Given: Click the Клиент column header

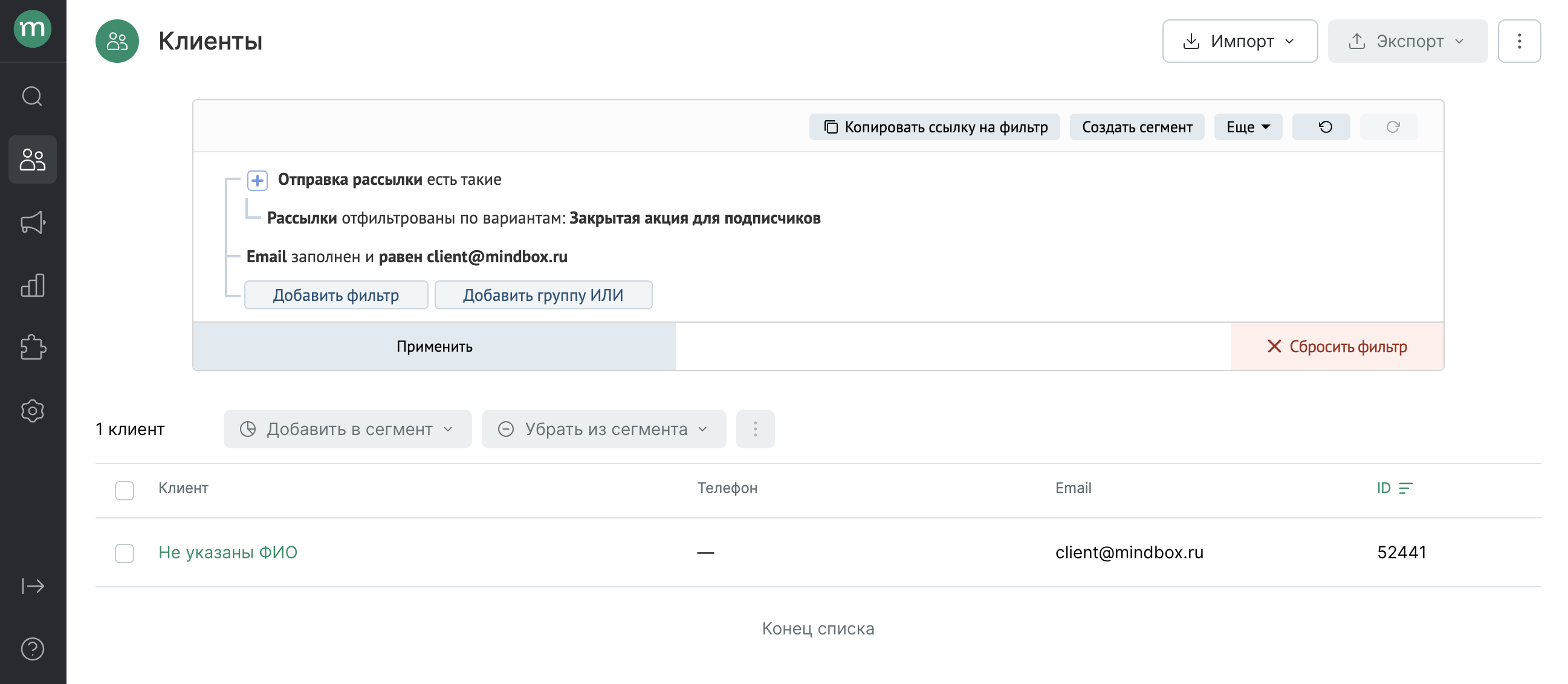Looking at the screenshot, I should click(183, 488).
